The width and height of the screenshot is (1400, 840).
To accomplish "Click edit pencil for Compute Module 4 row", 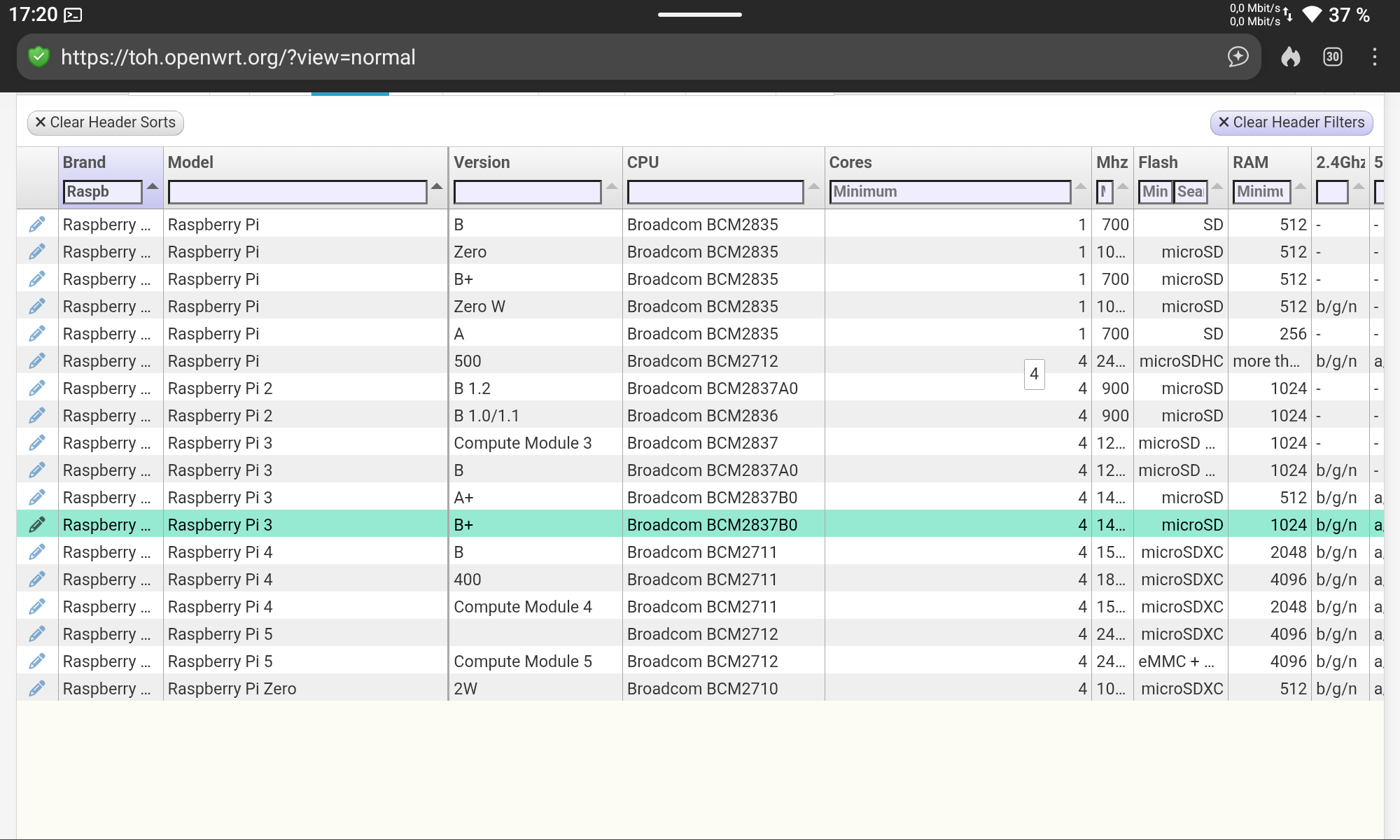I will [x=37, y=606].
